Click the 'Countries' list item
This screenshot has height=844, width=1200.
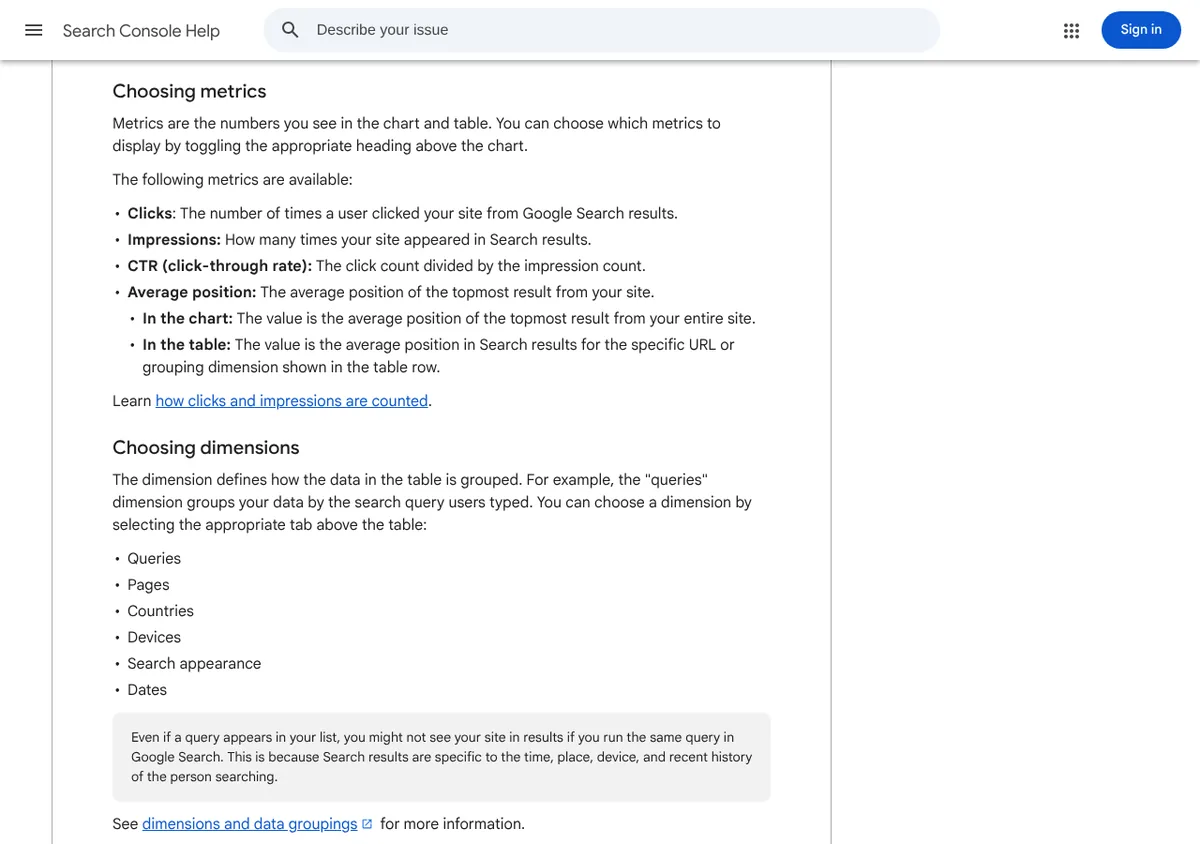(x=160, y=610)
